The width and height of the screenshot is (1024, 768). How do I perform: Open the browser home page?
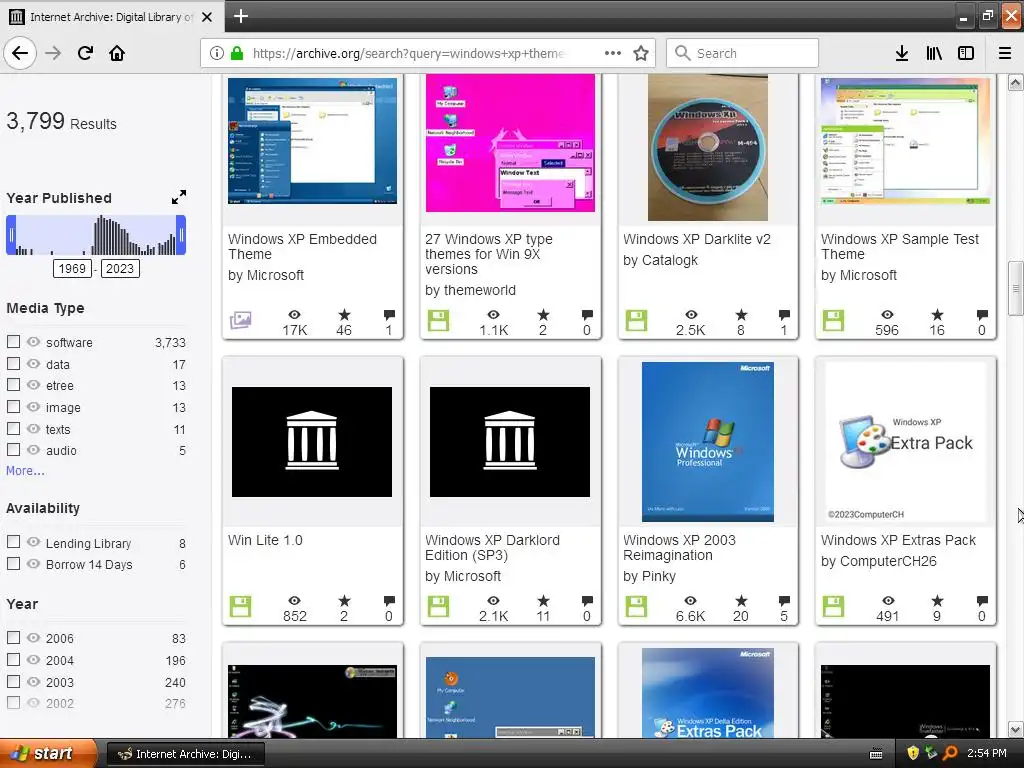(x=117, y=53)
